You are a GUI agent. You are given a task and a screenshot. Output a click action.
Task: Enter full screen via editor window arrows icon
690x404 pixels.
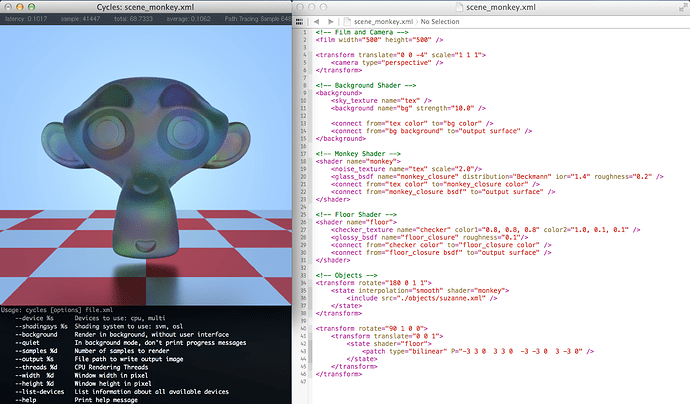[x=683, y=7]
